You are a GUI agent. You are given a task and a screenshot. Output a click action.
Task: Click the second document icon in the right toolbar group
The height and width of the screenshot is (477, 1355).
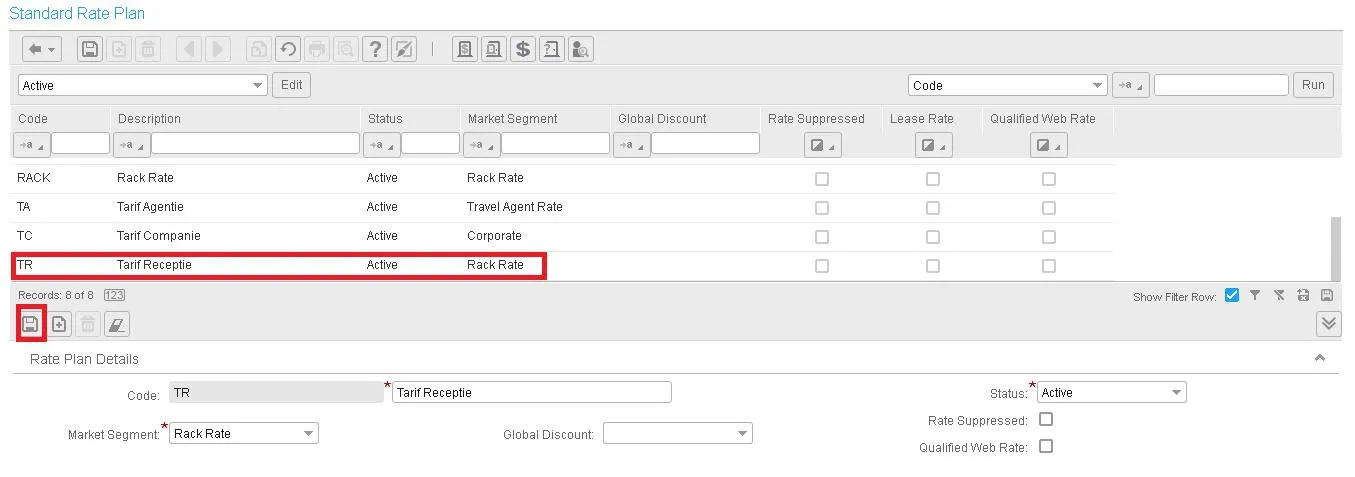click(493, 49)
